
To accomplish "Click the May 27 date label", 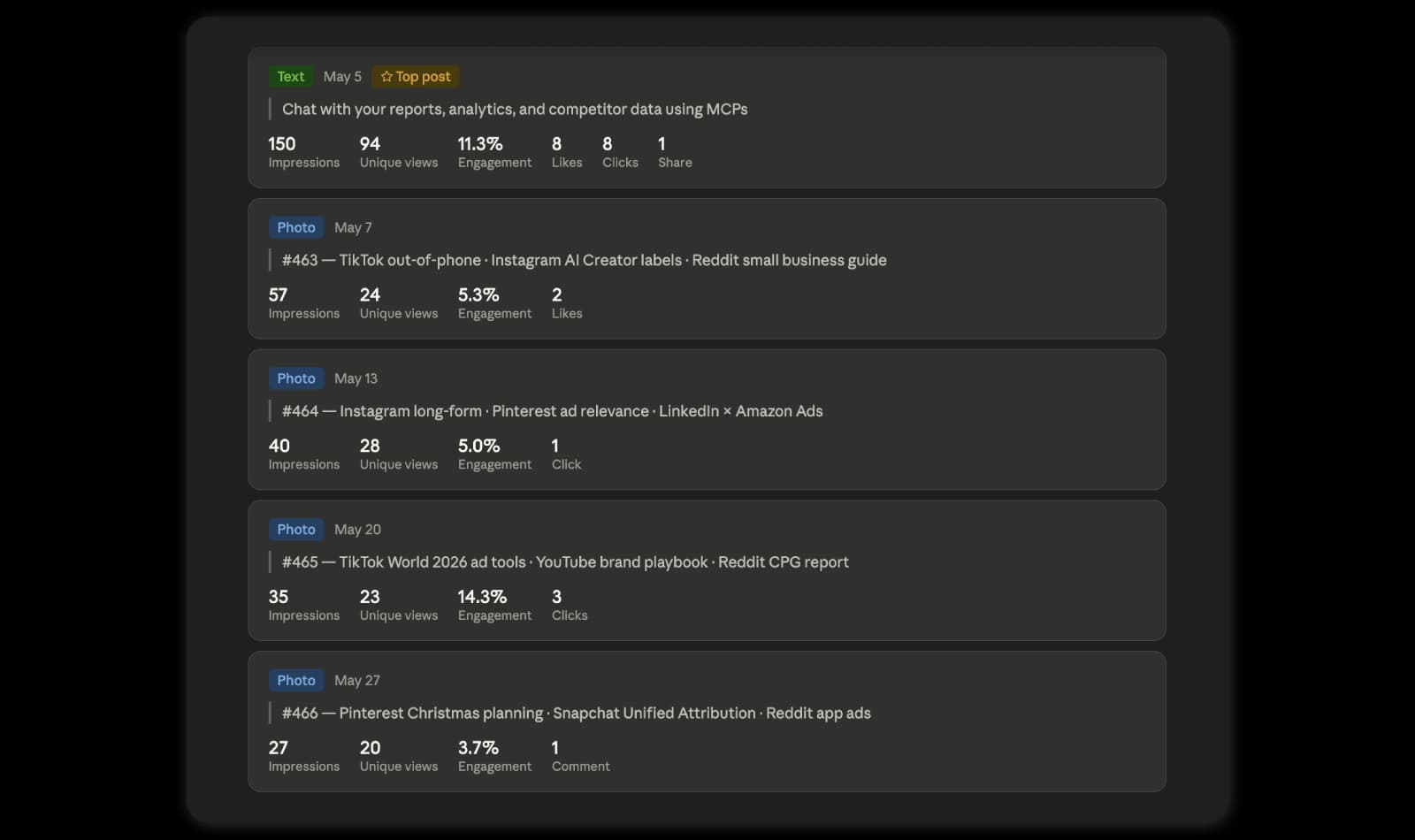I will pyautogui.click(x=357, y=681).
